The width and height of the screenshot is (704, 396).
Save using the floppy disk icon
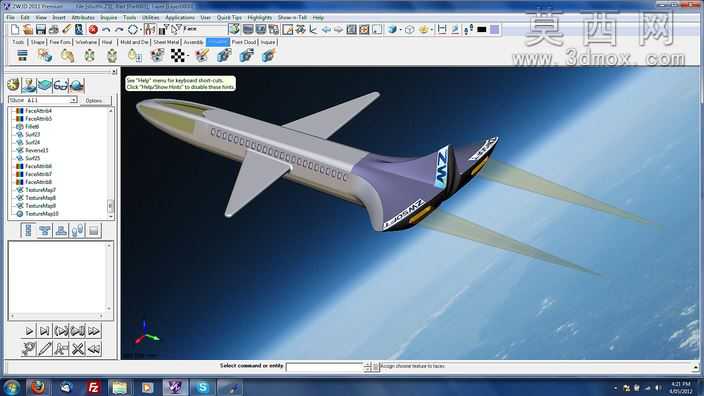click(x=40, y=30)
